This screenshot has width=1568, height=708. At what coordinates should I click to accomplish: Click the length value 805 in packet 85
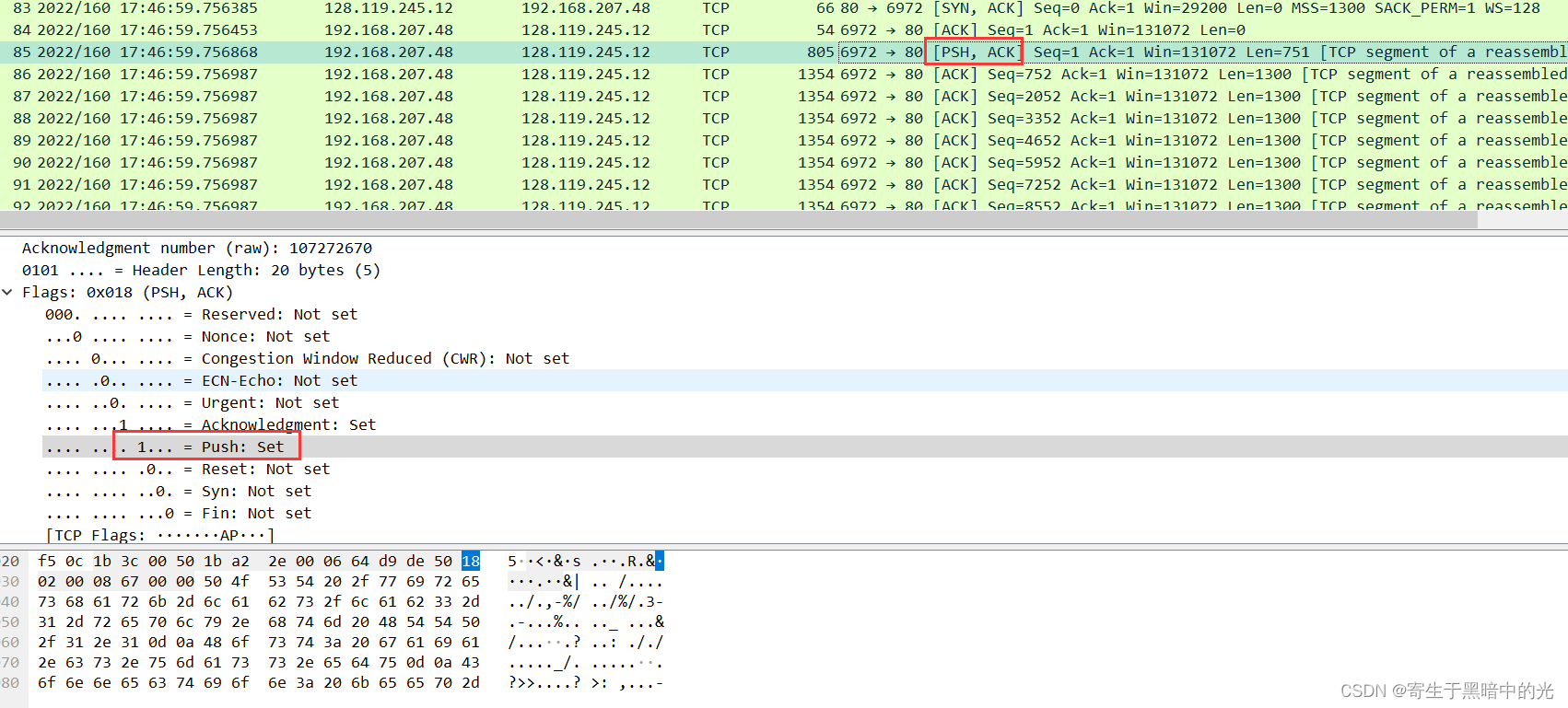[820, 52]
